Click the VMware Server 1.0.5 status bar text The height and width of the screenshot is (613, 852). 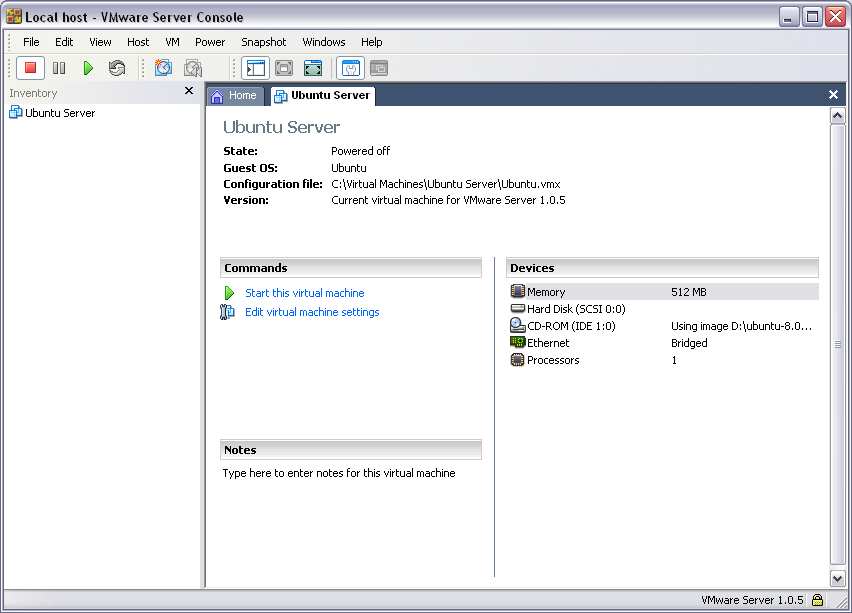752,600
